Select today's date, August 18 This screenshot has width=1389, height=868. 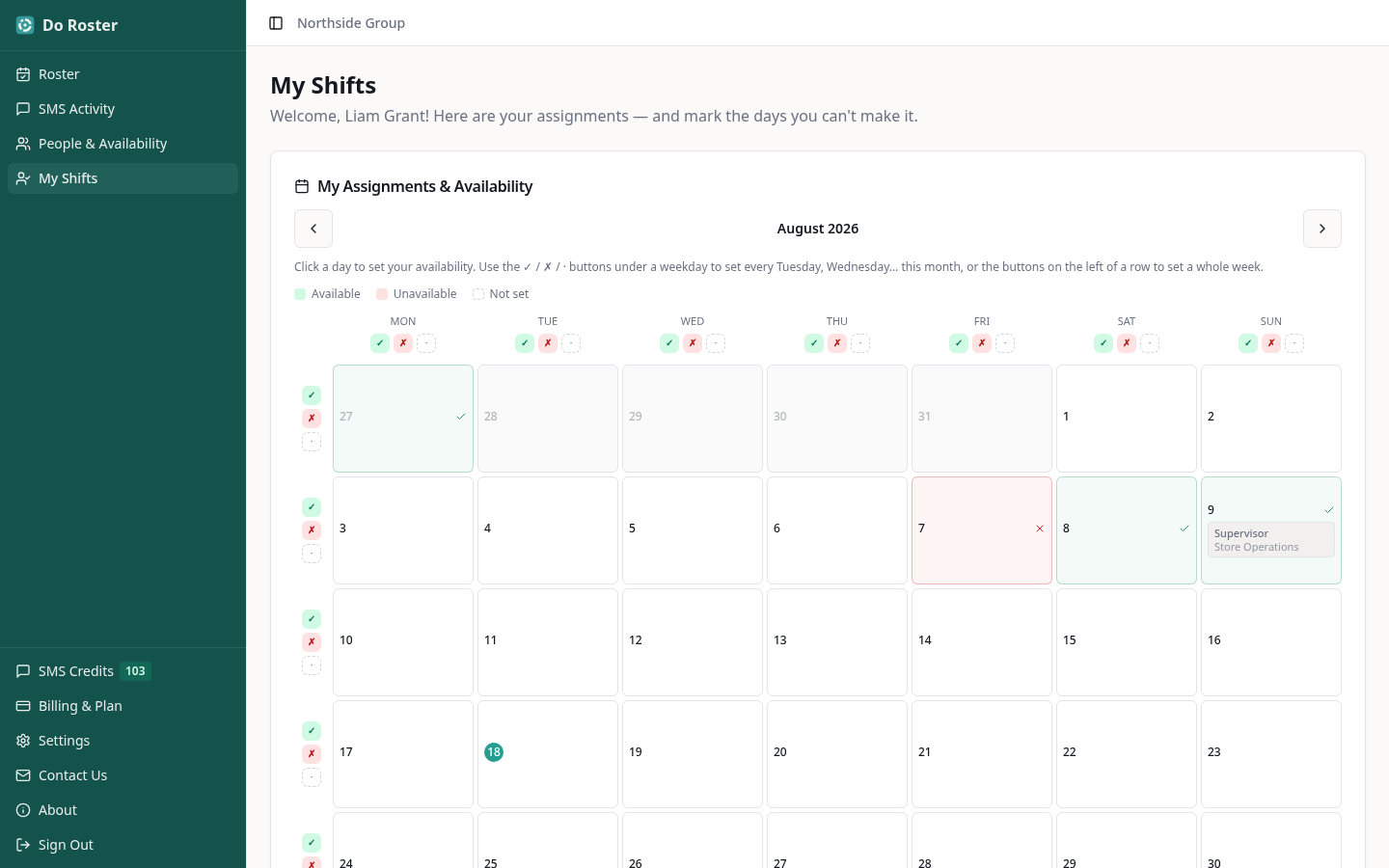click(548, 754)
